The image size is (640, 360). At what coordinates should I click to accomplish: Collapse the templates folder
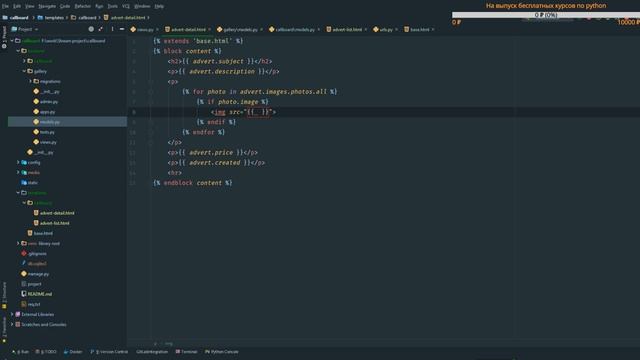(x=18, y=193)
